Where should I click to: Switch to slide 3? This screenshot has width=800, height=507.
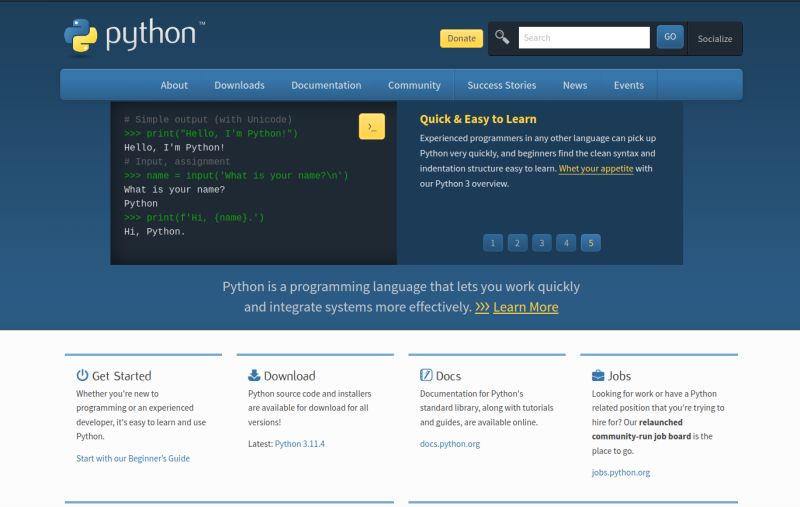(x=542, y=243)
